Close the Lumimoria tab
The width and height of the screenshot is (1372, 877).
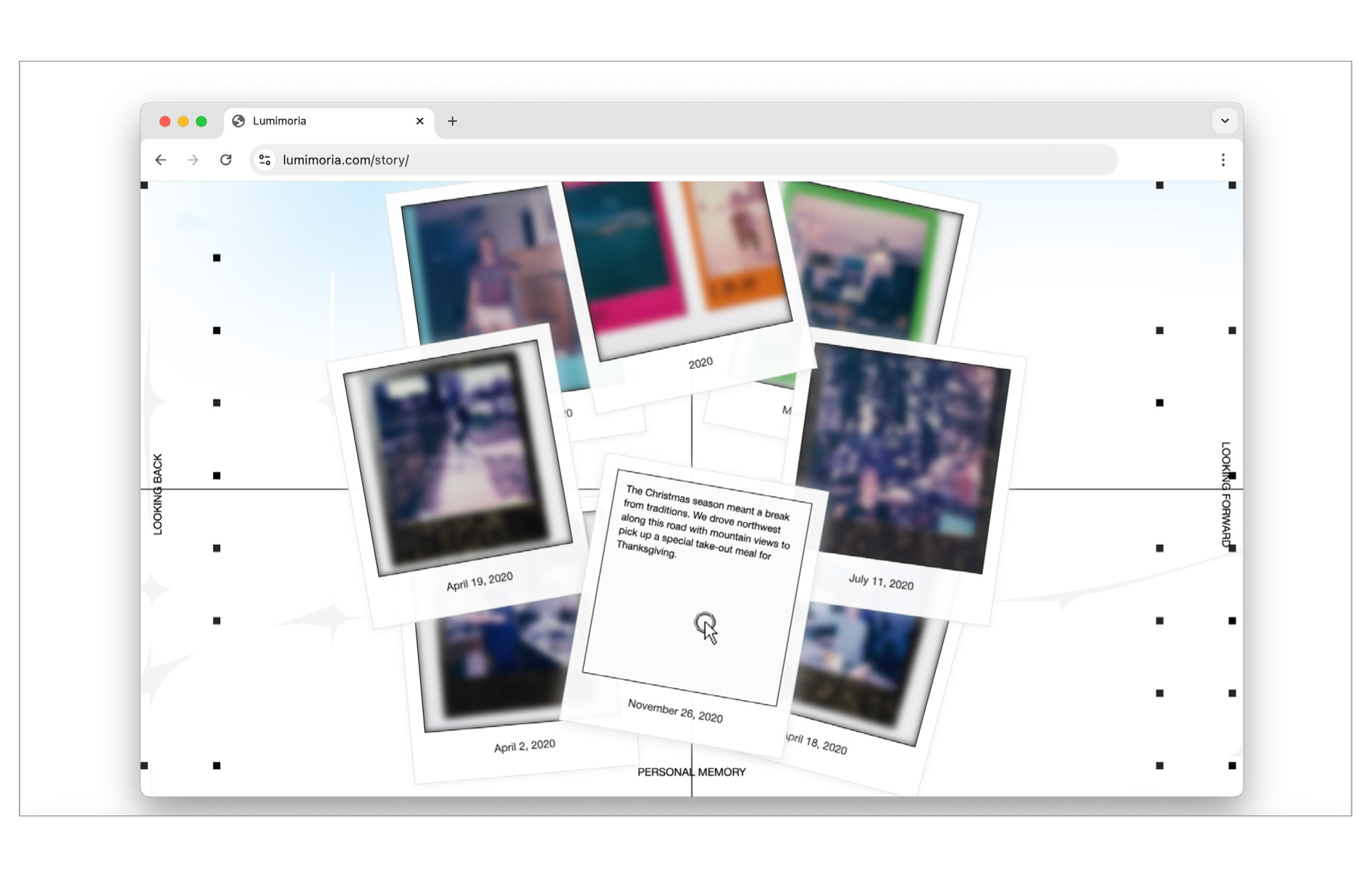coord(419,121)
